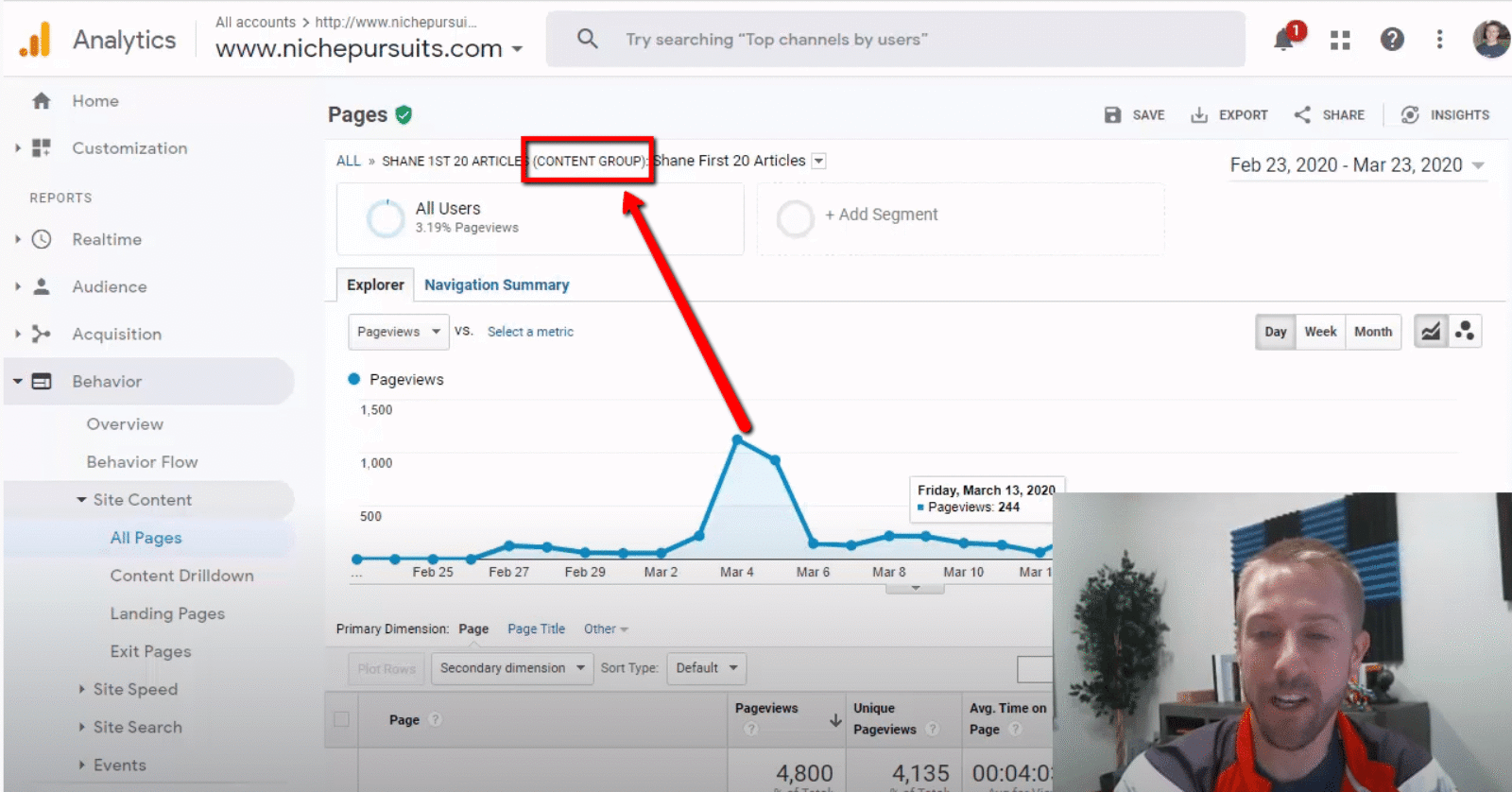Open the Behavior Overview report
This screenshot has height=792, width=1512.
(125, 424)
